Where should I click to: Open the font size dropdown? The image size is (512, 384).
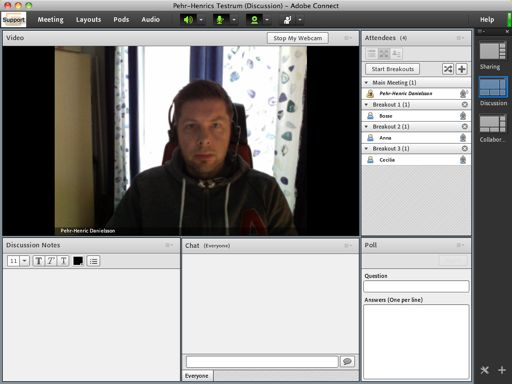(25, 261)
